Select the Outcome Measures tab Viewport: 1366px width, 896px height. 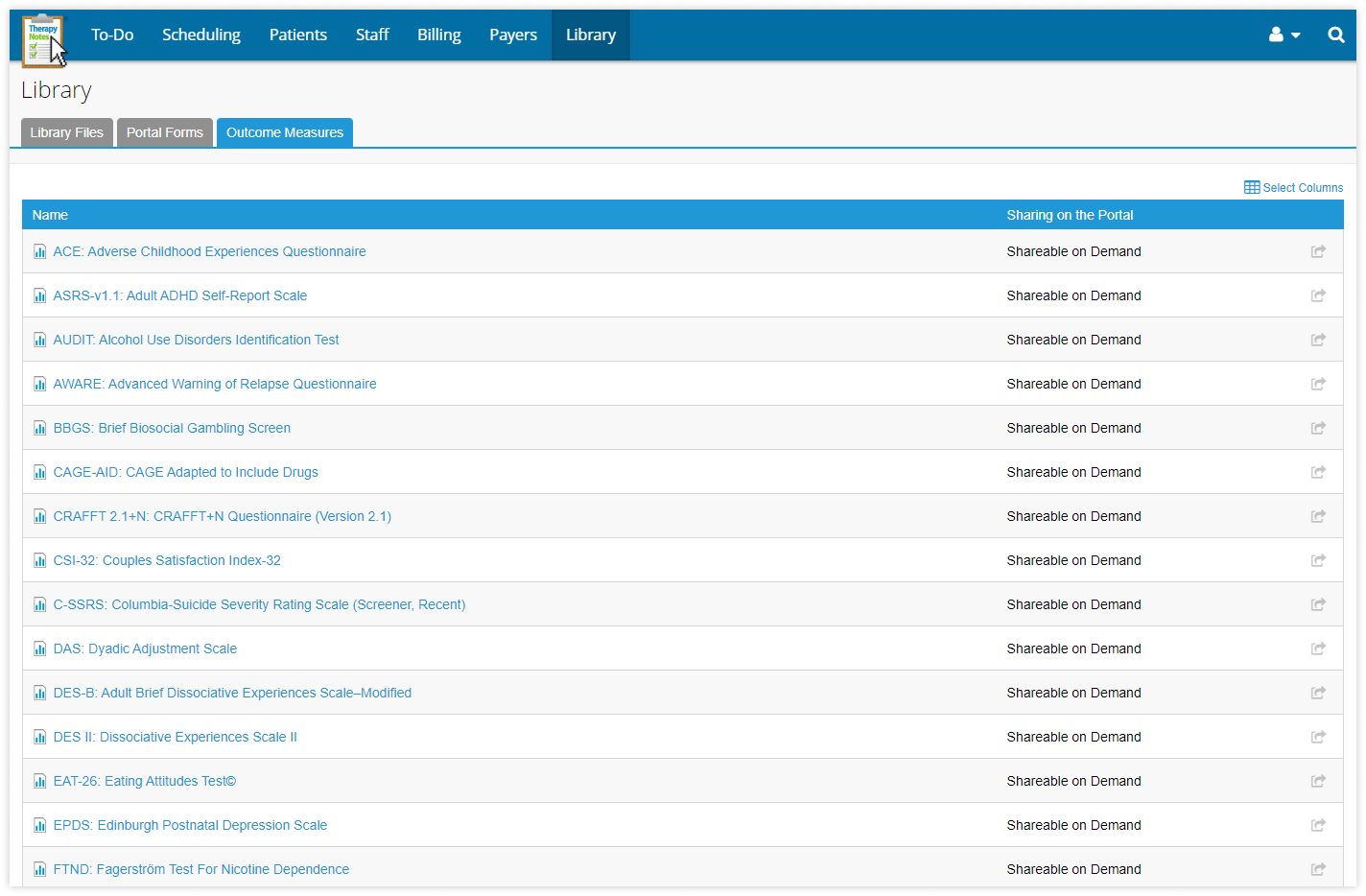pyautogui.click(x=285, y=132)
